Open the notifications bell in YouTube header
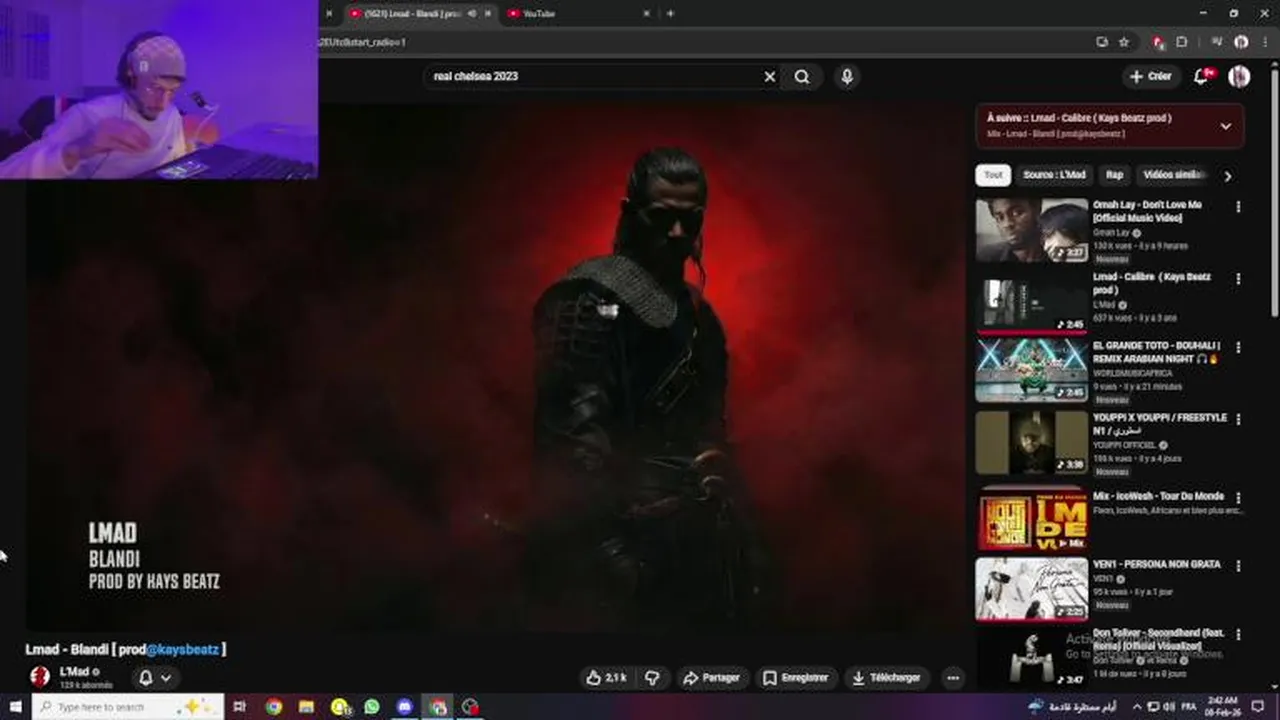 [1202, 76]
